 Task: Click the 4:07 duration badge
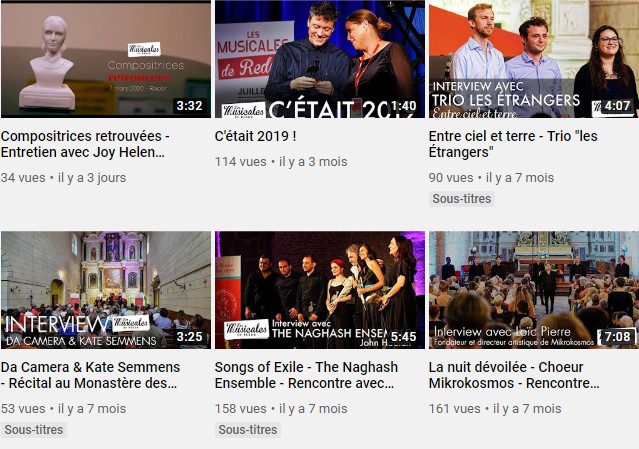click(x=617, y=106)
